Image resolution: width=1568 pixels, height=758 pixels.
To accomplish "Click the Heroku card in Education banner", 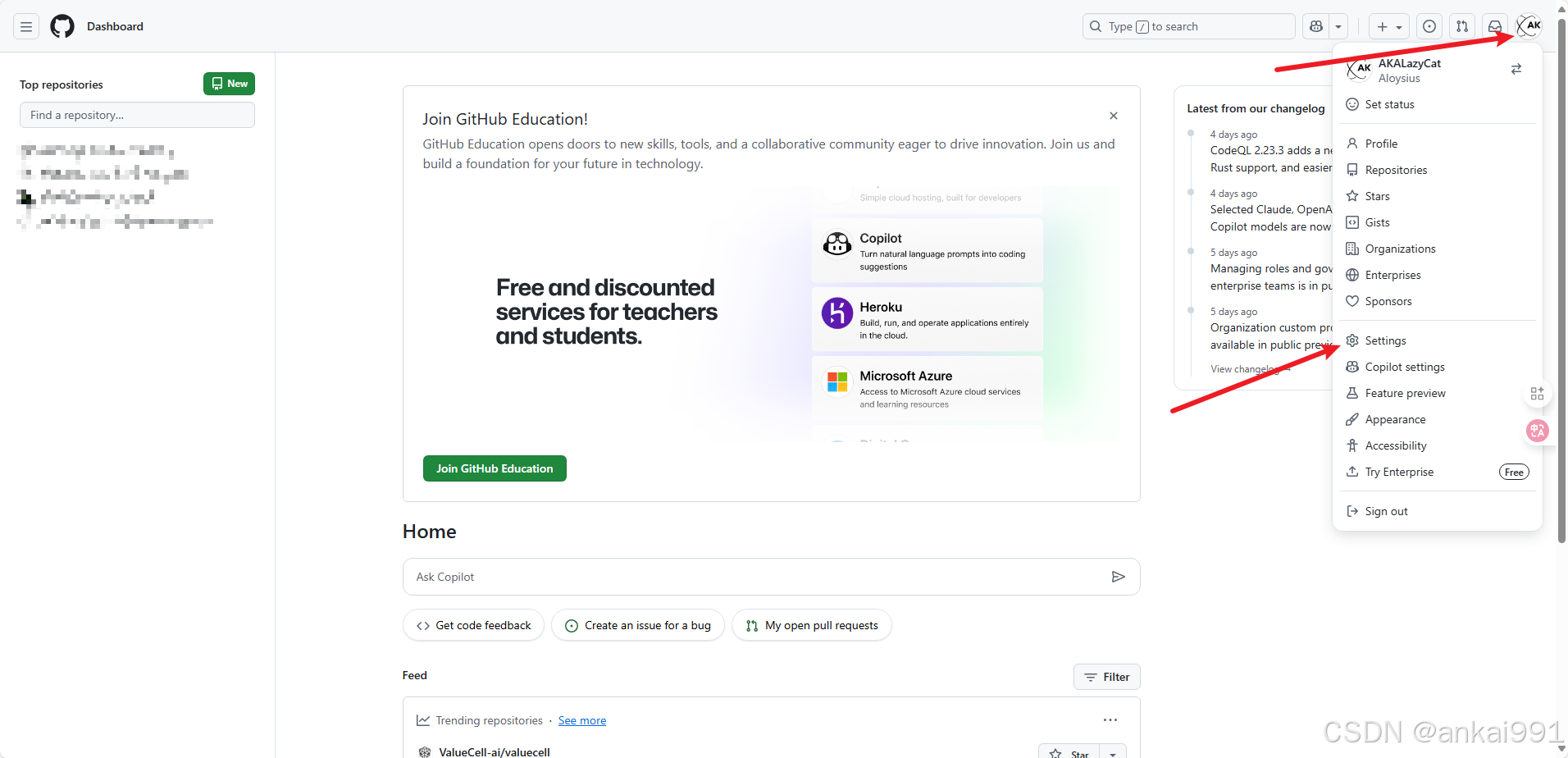I will pyautogui.click(x=928, y=320).
